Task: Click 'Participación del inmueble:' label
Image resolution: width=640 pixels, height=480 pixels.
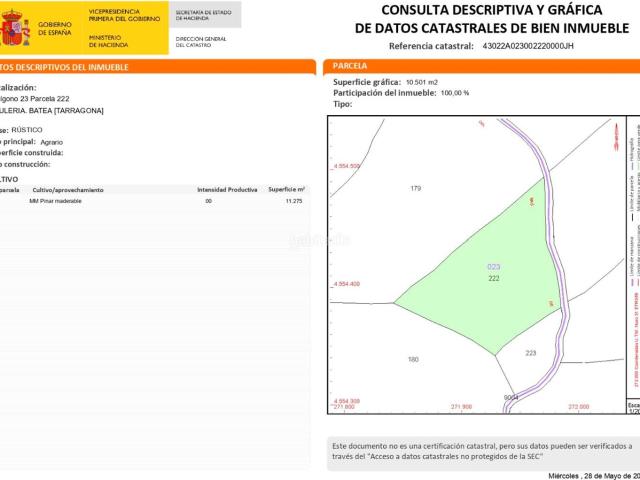Action: pos(385,93)
